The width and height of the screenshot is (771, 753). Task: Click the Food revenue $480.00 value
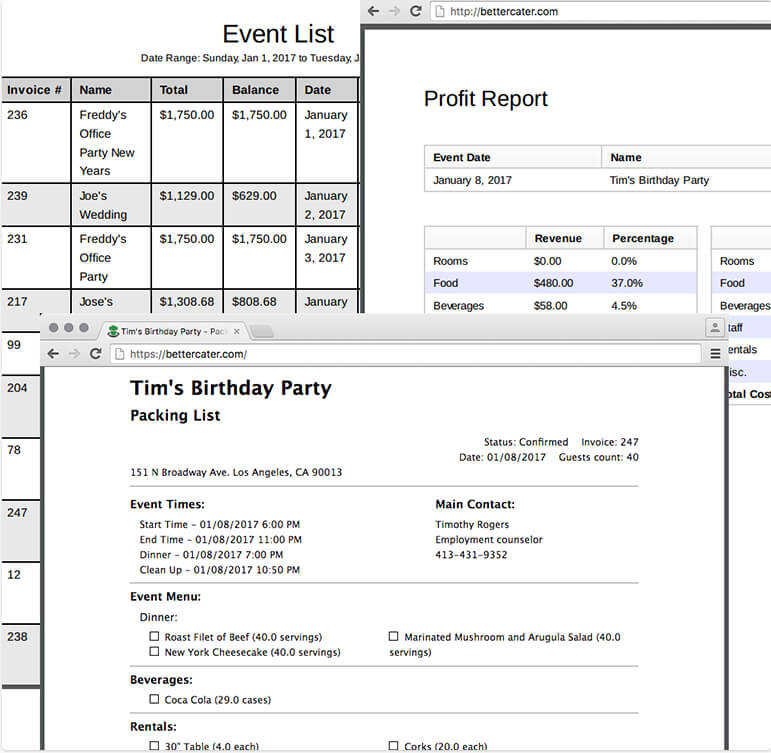pyautogui.click(x=553, y=283)
